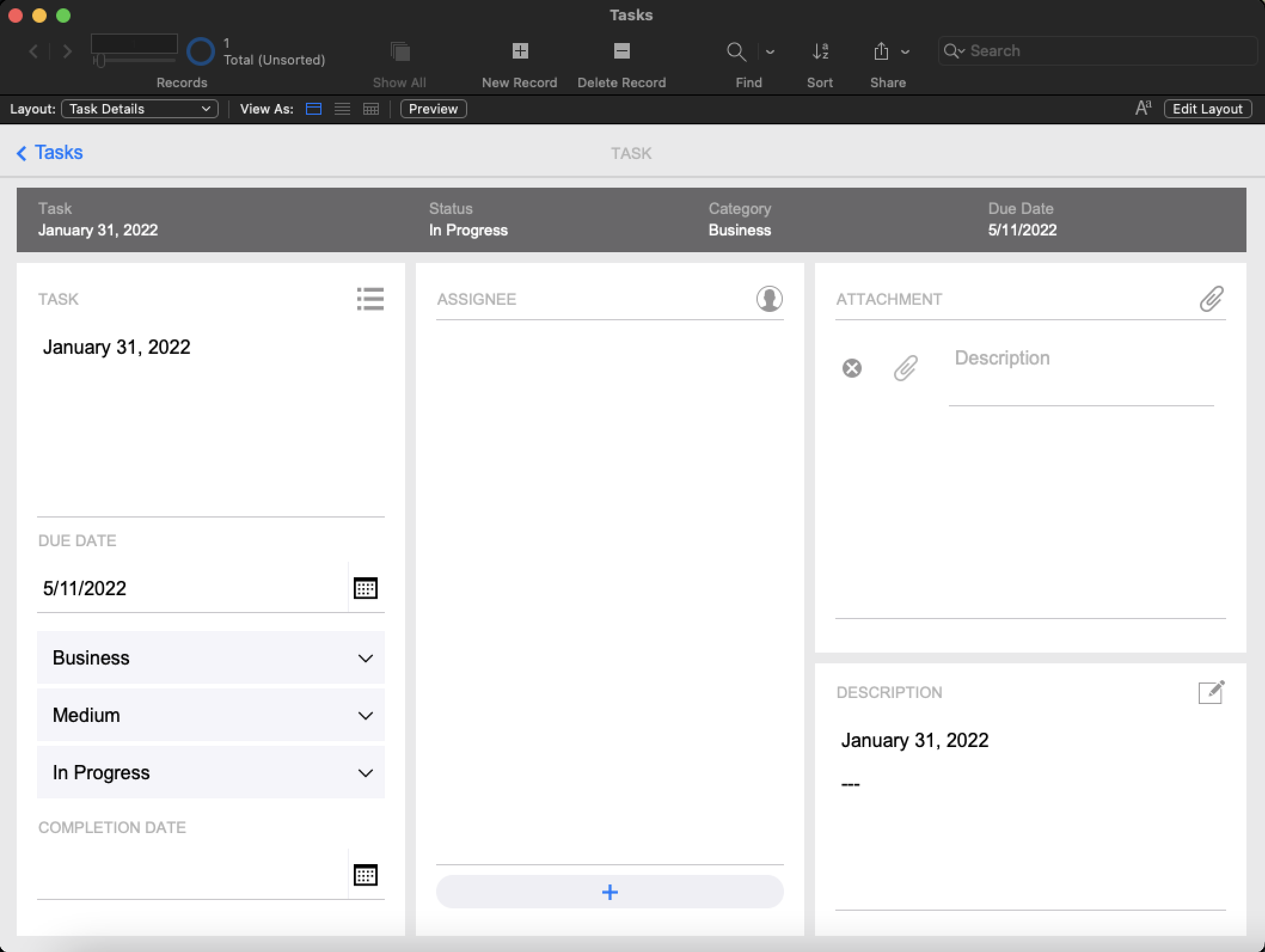Open the Completion Date calendar picker
Image resolution: width=1265 pixels, height=952 pixels.
(366, 875)
